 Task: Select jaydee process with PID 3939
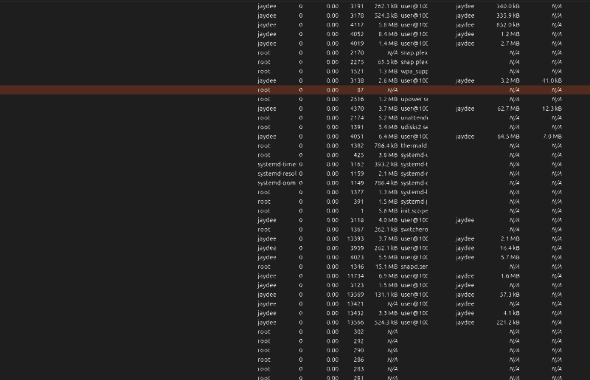(x=295, y=248)
